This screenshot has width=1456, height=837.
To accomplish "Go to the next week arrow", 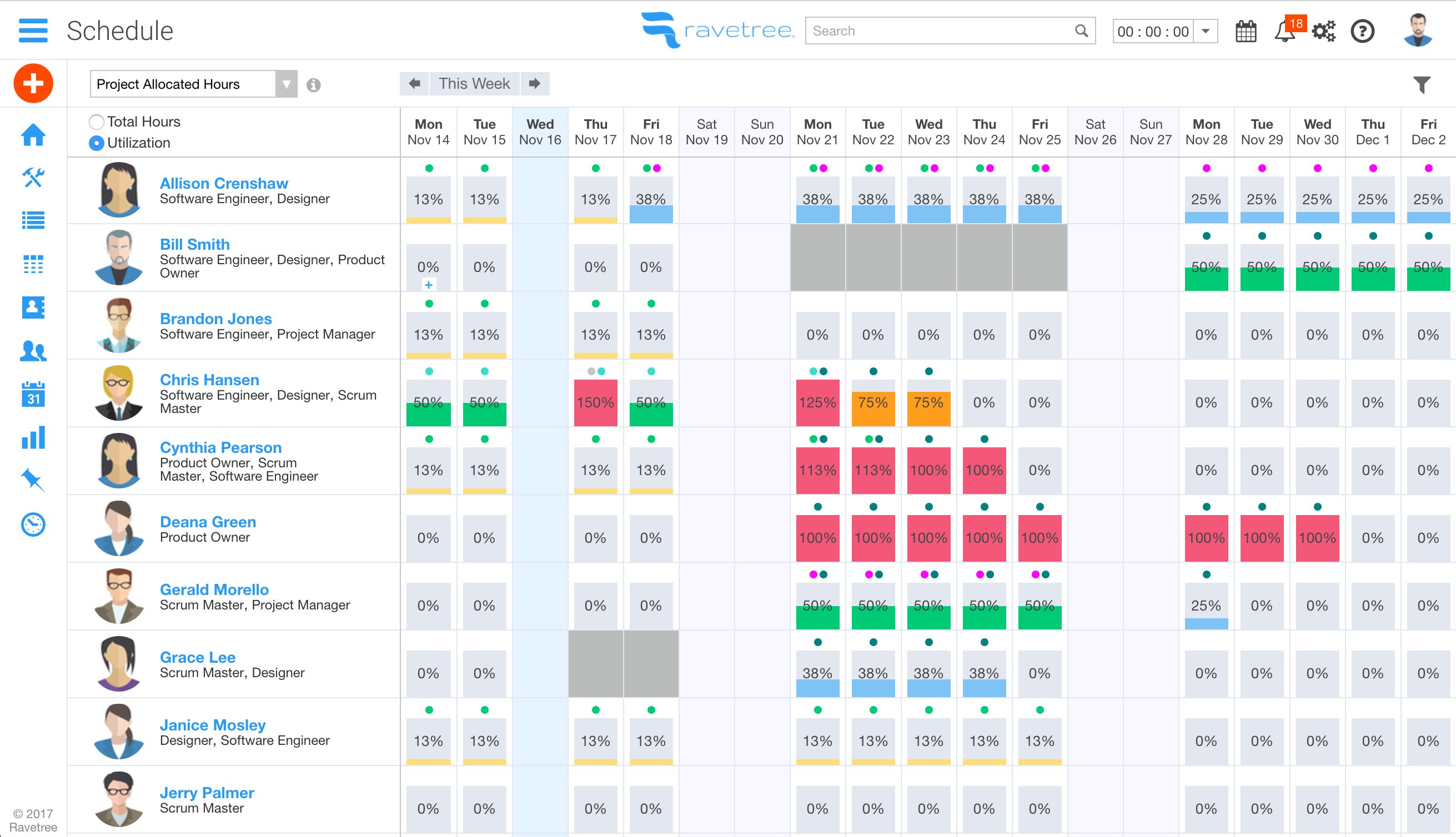I will point(535,84).
